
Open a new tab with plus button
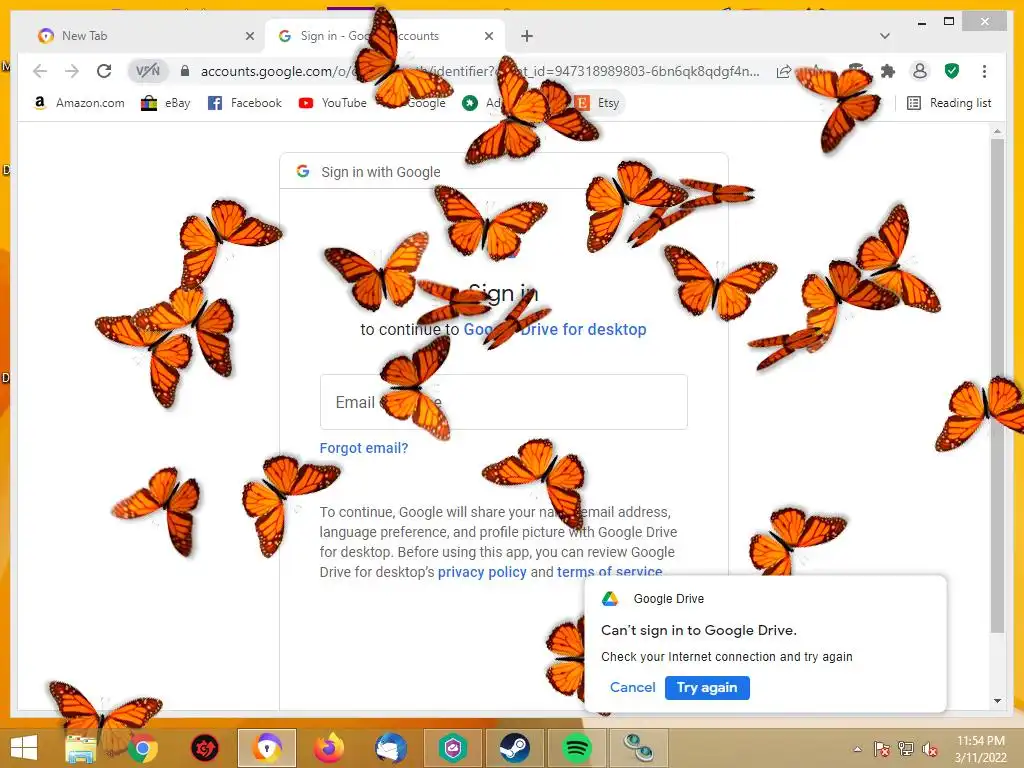click(527, 36)
